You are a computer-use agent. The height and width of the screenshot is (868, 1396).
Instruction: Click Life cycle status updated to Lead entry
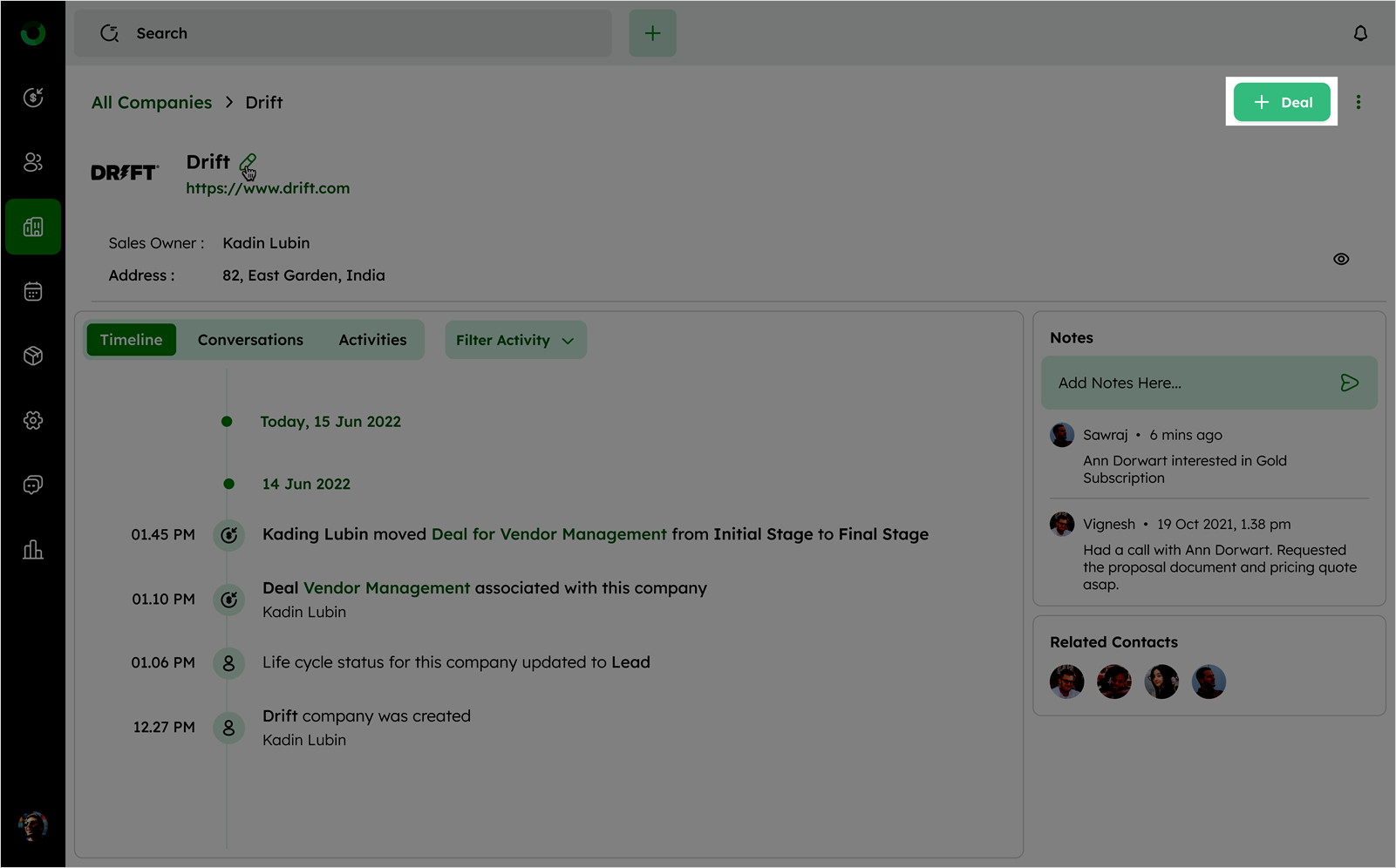point(456,662)
